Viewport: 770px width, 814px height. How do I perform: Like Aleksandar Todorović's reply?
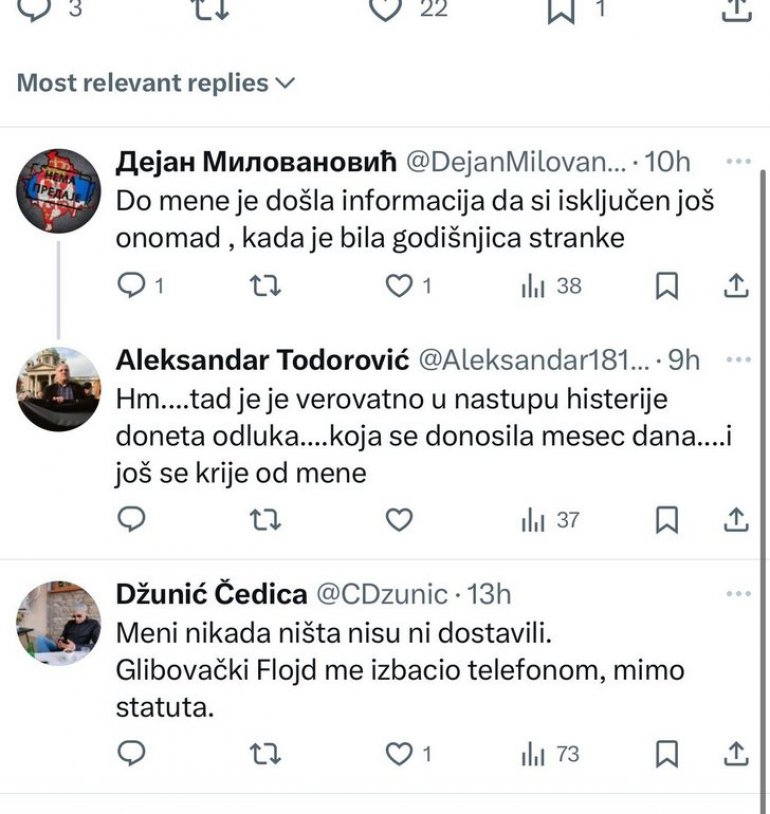click(399, 520)
